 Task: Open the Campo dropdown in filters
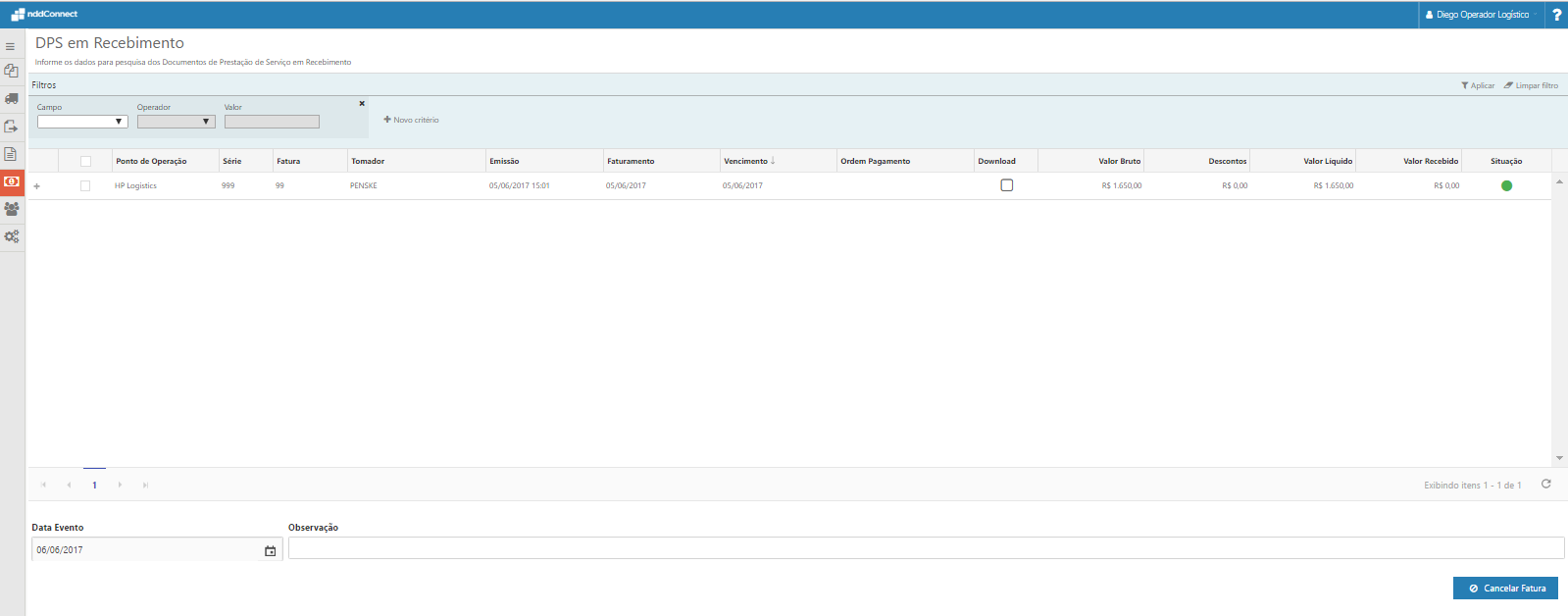[x=82, y=122]
